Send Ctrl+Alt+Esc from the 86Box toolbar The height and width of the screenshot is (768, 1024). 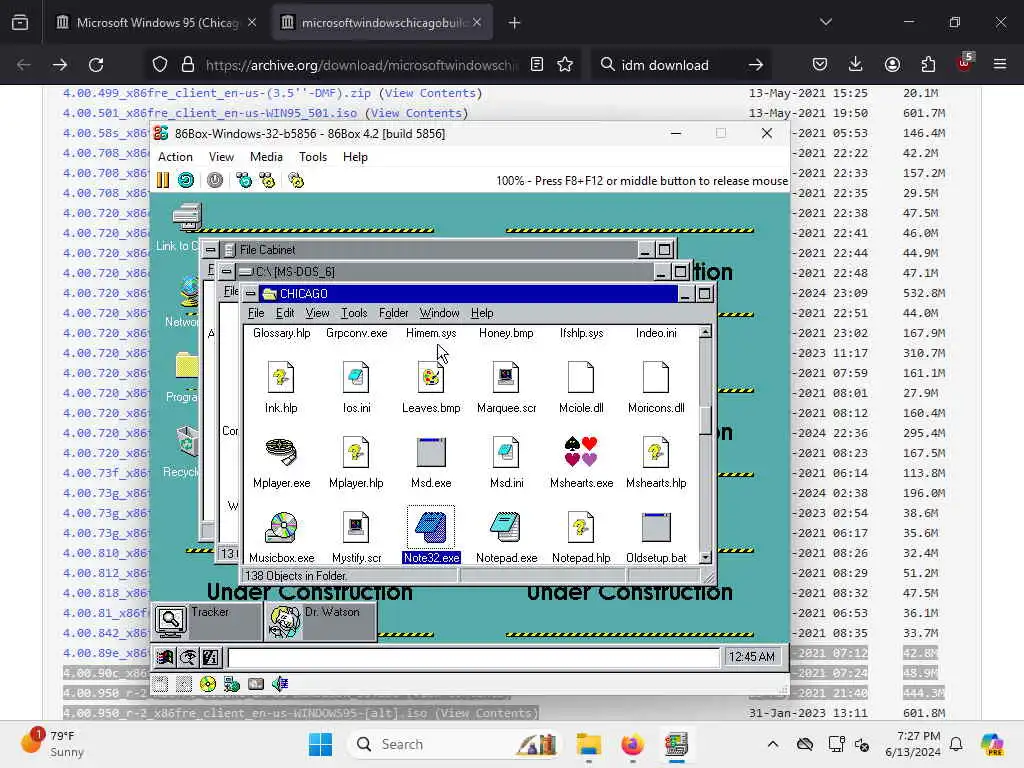(267, 180)
